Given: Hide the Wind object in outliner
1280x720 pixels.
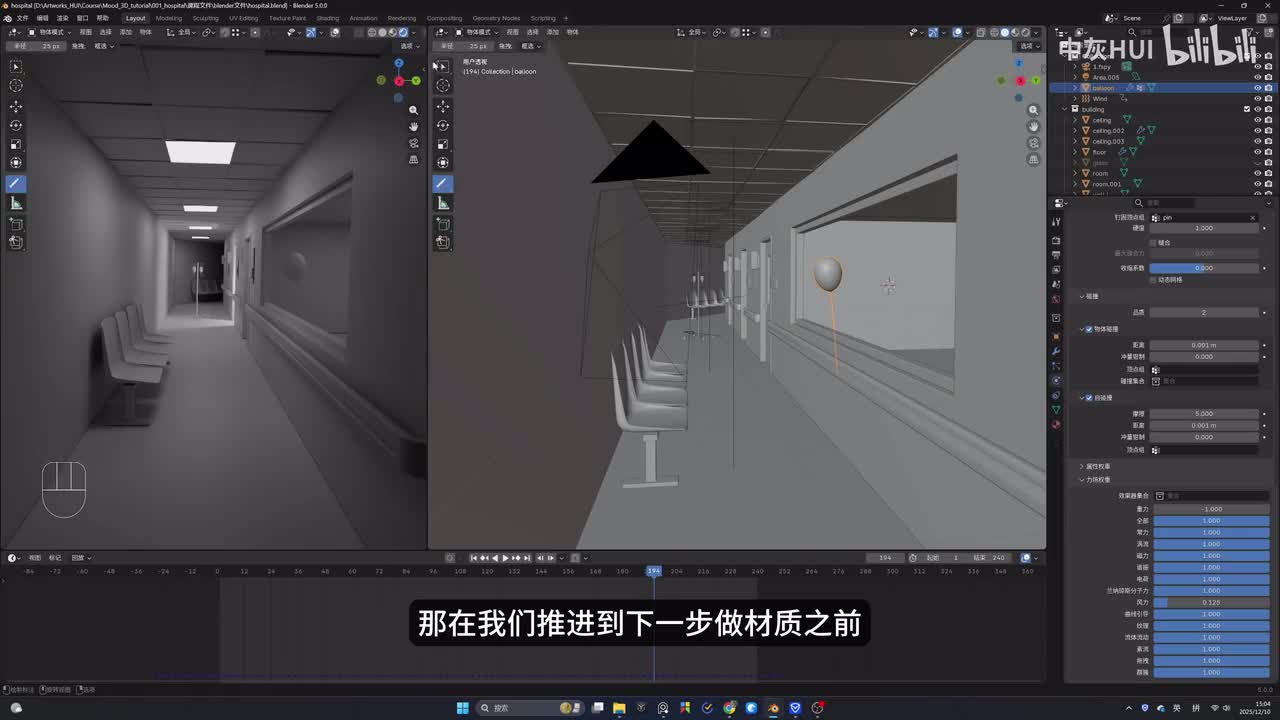Looking at the screenshot, I should tap(1257, 98).
